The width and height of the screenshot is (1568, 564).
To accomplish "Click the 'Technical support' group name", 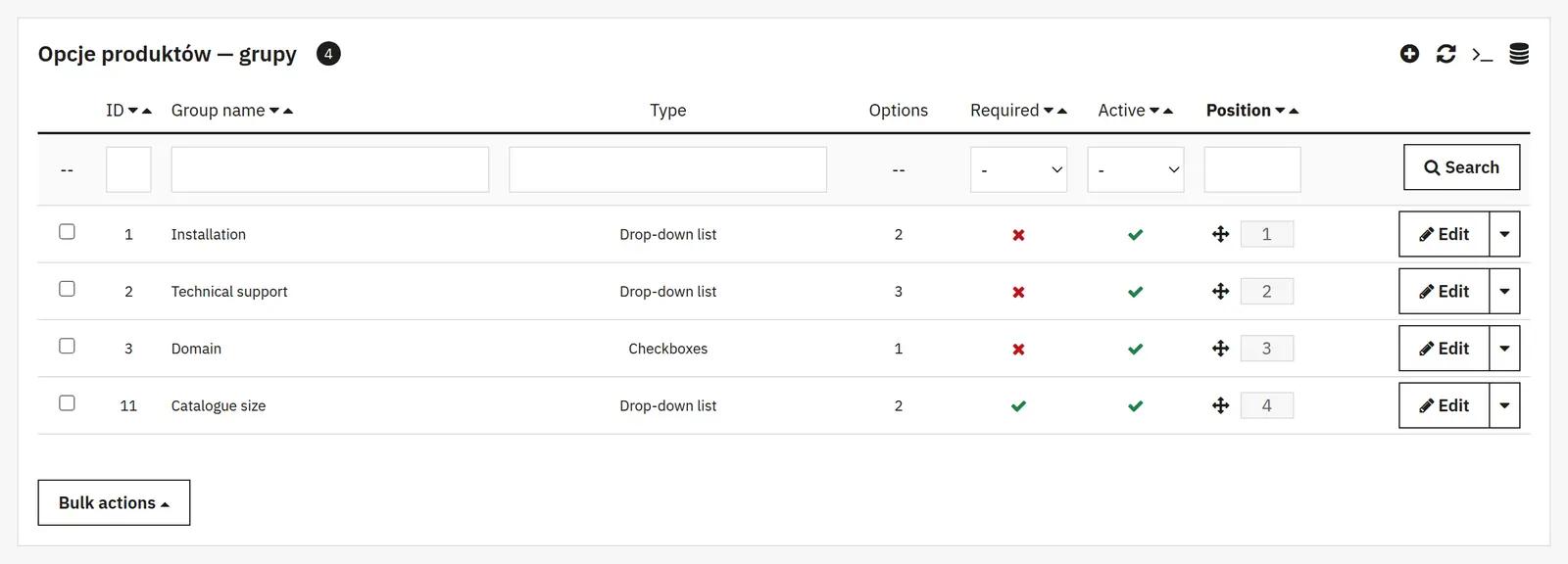I will (229, 292).
